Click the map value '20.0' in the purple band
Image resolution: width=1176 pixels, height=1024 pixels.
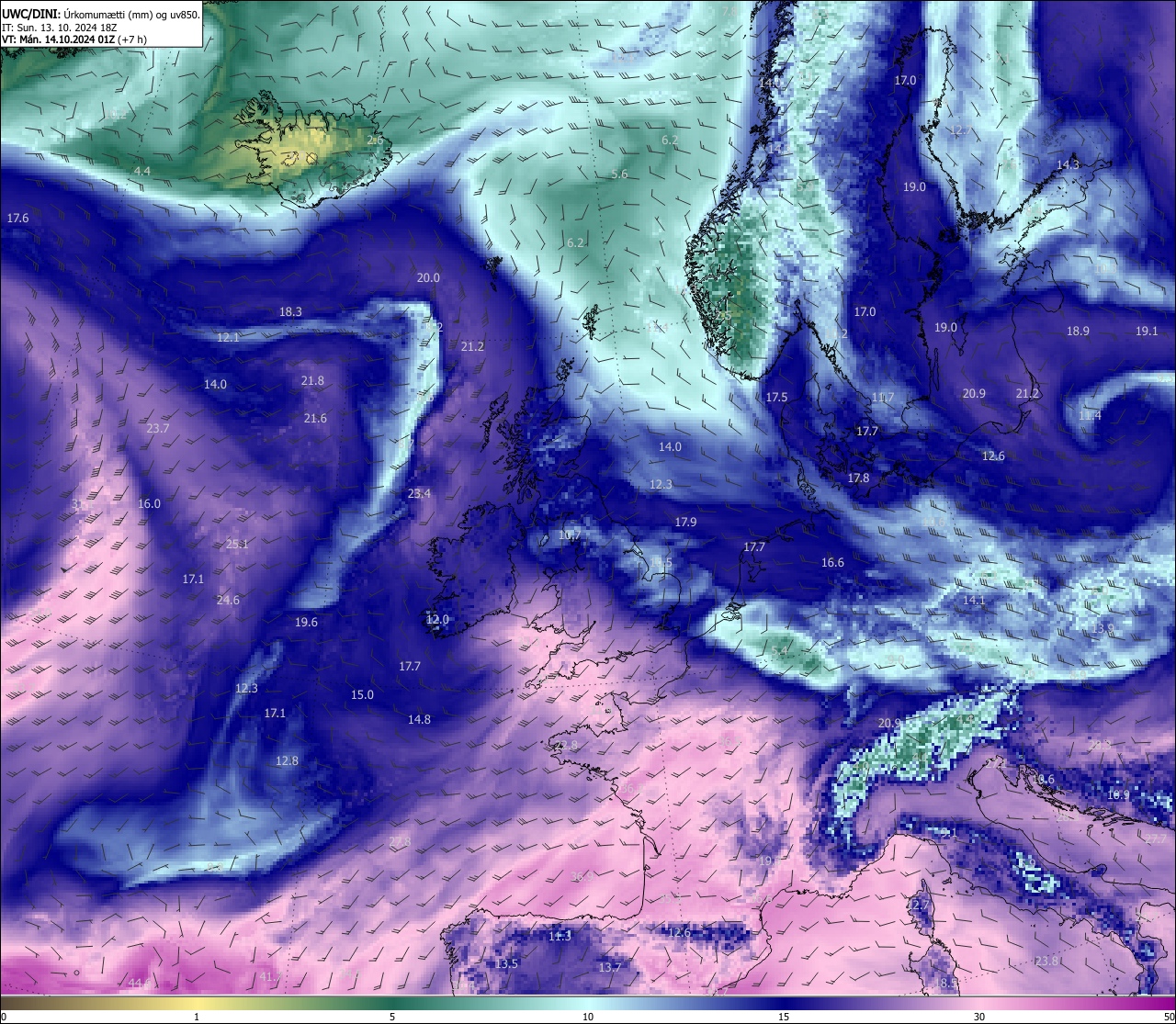coord(428,277)
